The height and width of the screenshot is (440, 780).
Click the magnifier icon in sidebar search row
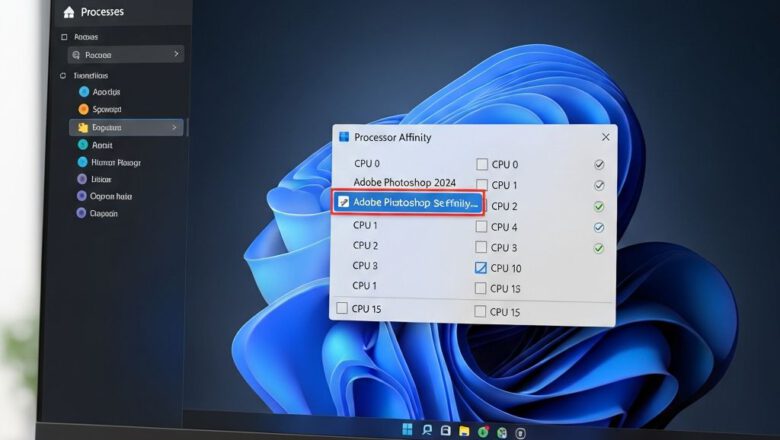point(76,55)
